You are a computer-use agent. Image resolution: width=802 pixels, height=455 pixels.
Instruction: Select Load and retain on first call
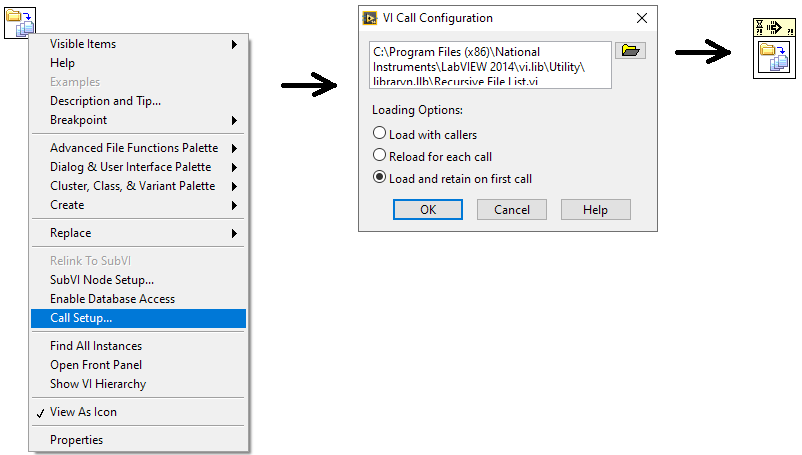coord(380,178)
